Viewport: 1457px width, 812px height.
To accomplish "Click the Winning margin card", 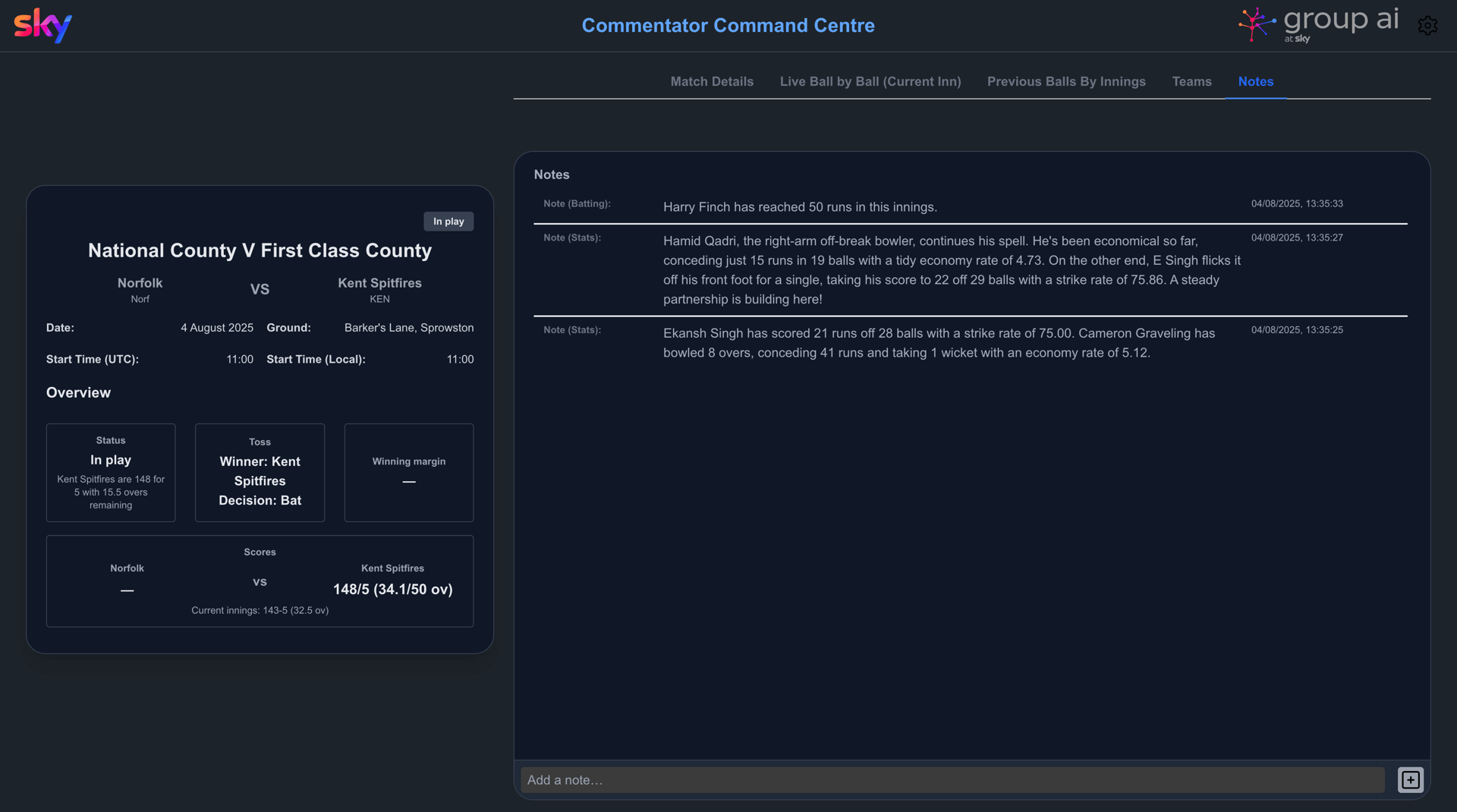I will pyautogui.click(x=408, y=472).
